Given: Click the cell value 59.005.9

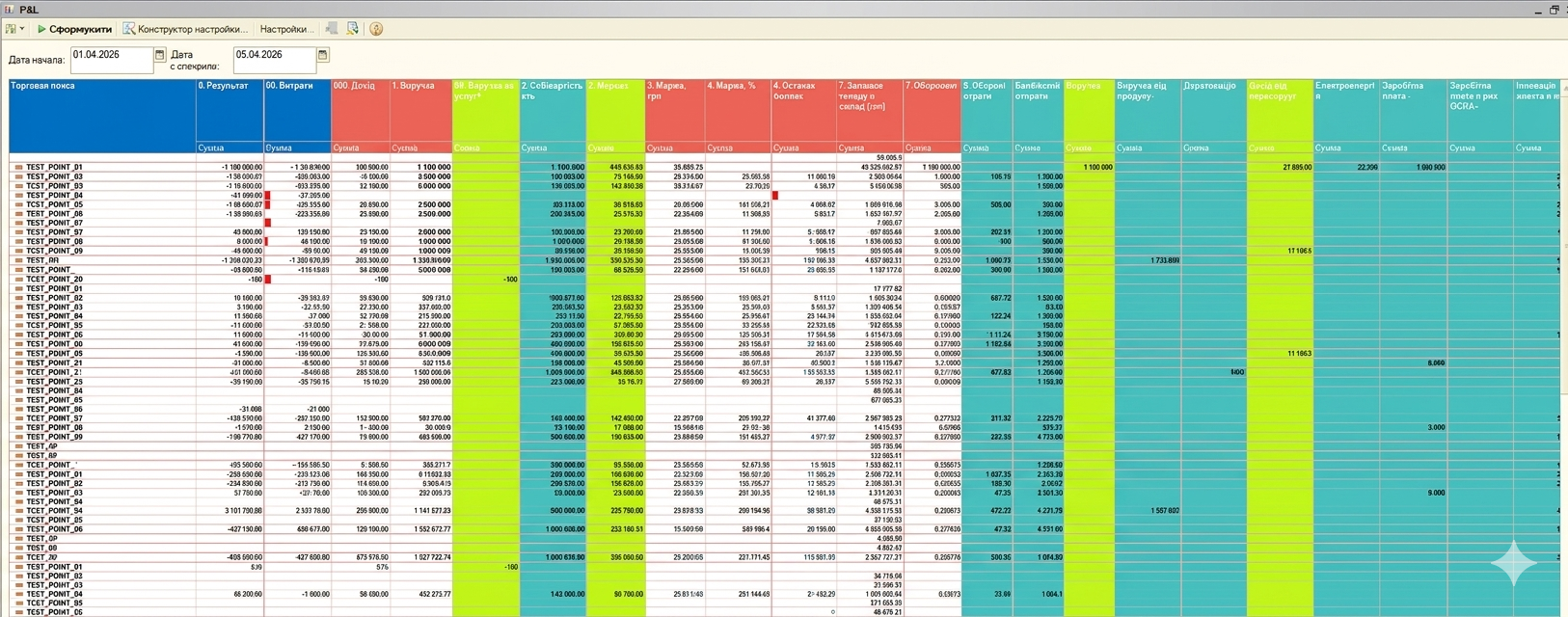Looking at the screenshot, I should (889, 158).
